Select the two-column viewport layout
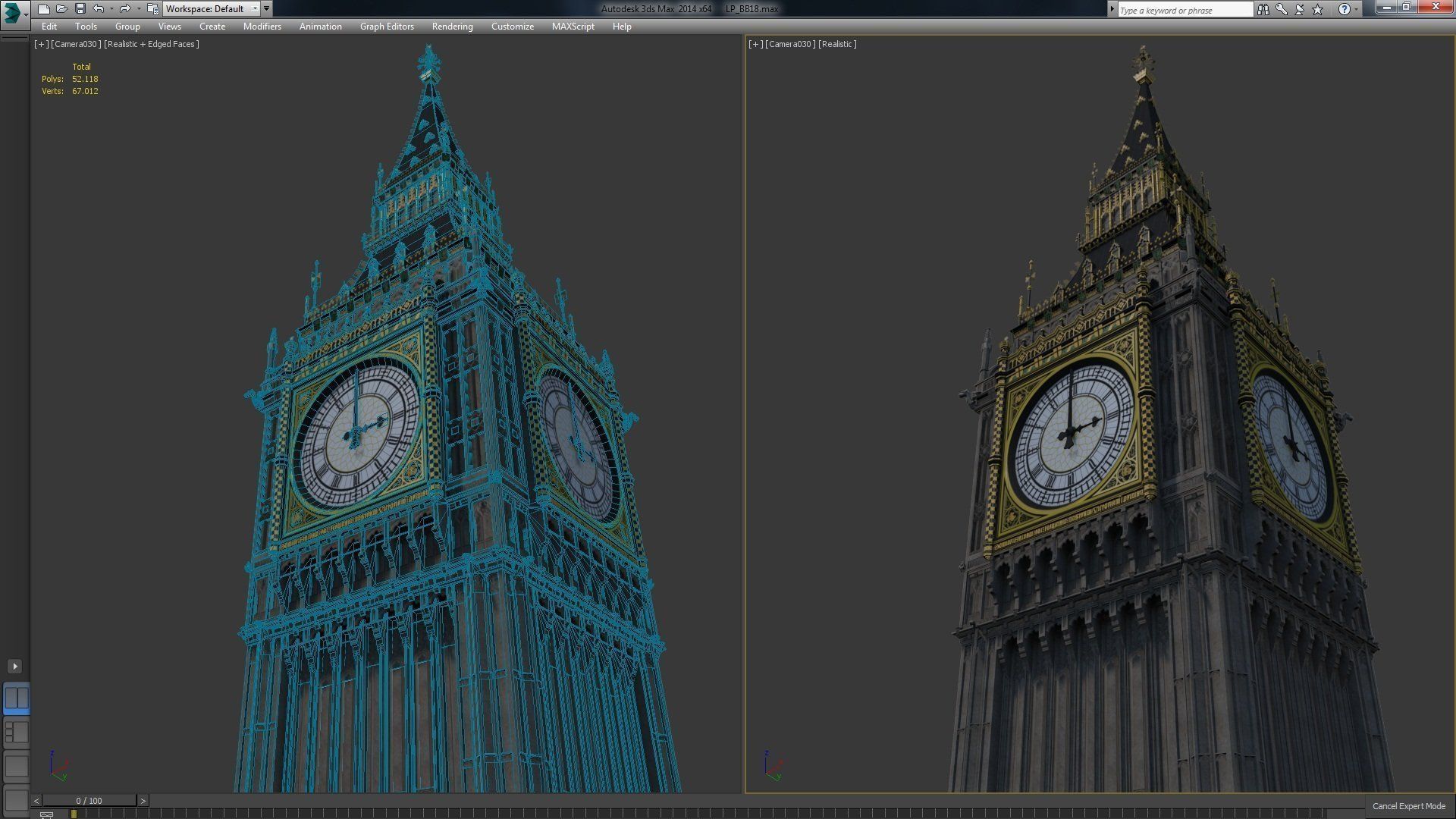The image size is (1456, 819). pos(16,698)
